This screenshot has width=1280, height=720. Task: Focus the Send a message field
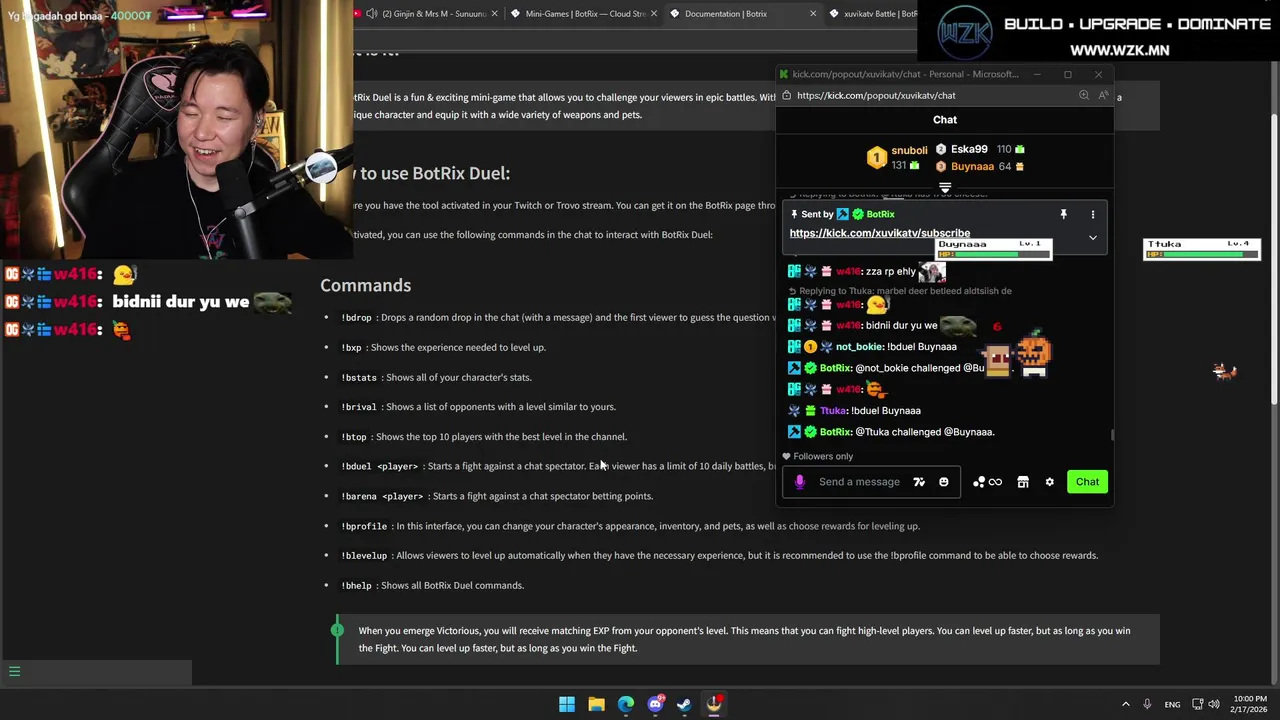(x=859, y=482)
